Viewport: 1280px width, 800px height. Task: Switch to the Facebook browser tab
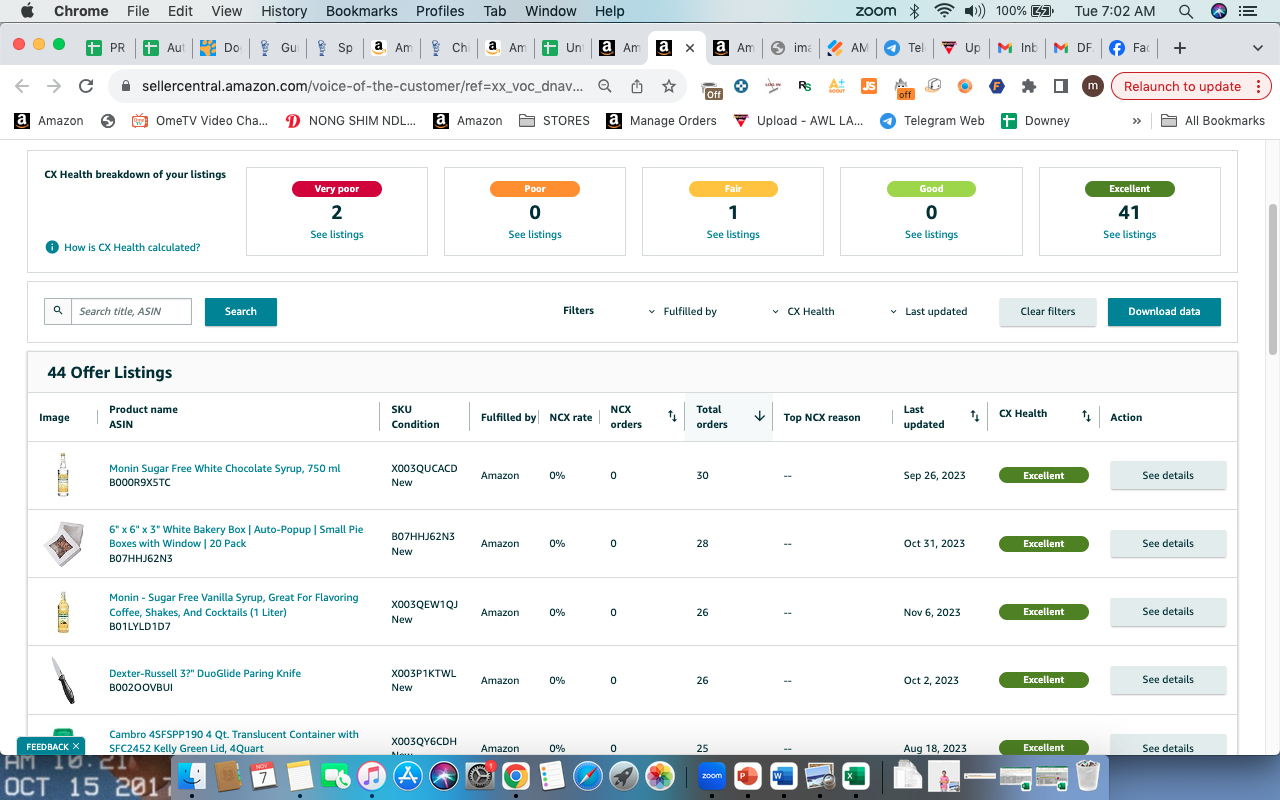click(1129, 48)
